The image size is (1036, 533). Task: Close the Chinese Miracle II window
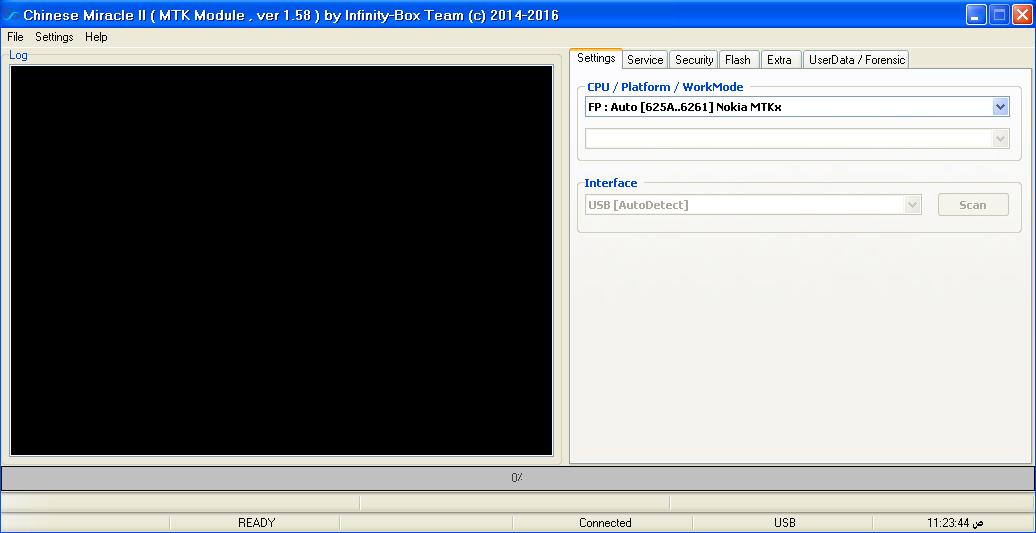[x=1021, y=15]
